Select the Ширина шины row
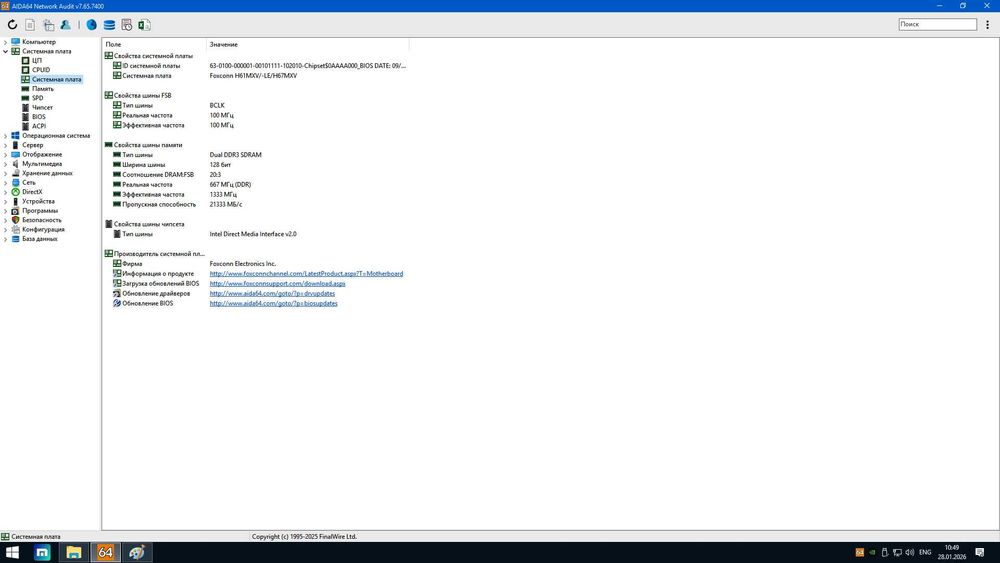 [x=255, y=165]
